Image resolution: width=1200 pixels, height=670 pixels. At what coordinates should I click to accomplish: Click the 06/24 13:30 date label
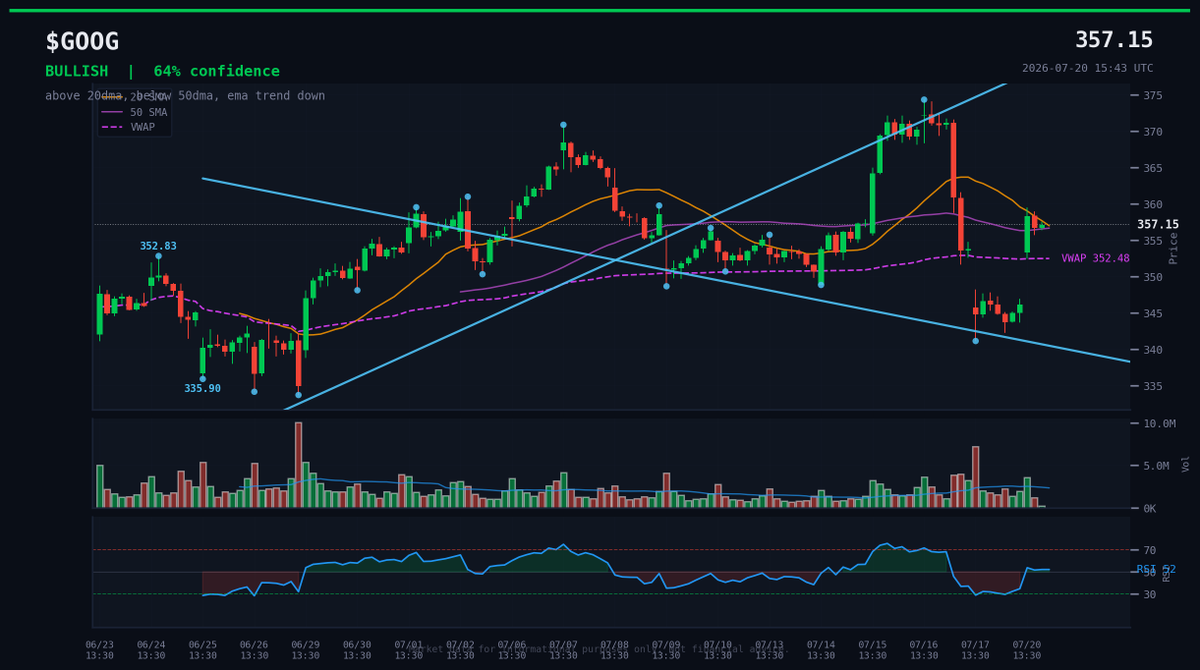click(x=151, y=650)
